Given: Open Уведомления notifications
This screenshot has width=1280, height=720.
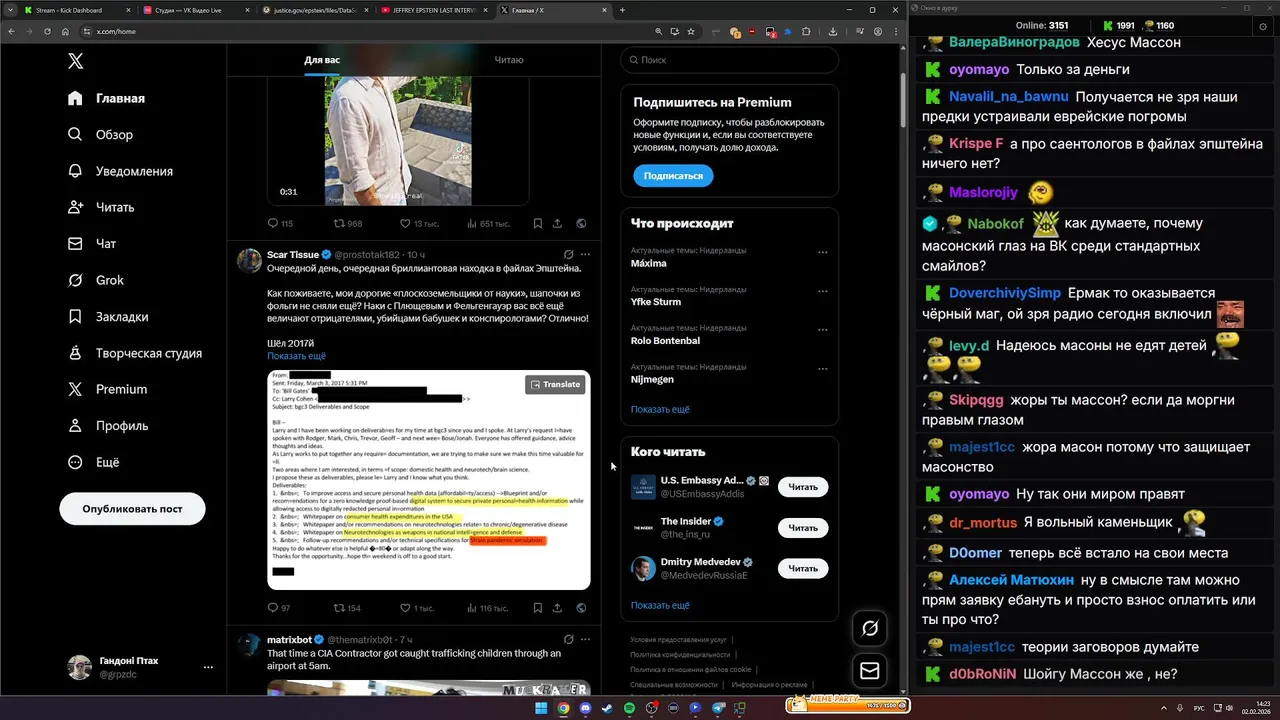Looking at the screenshot, I should click(x=120, y=171).
